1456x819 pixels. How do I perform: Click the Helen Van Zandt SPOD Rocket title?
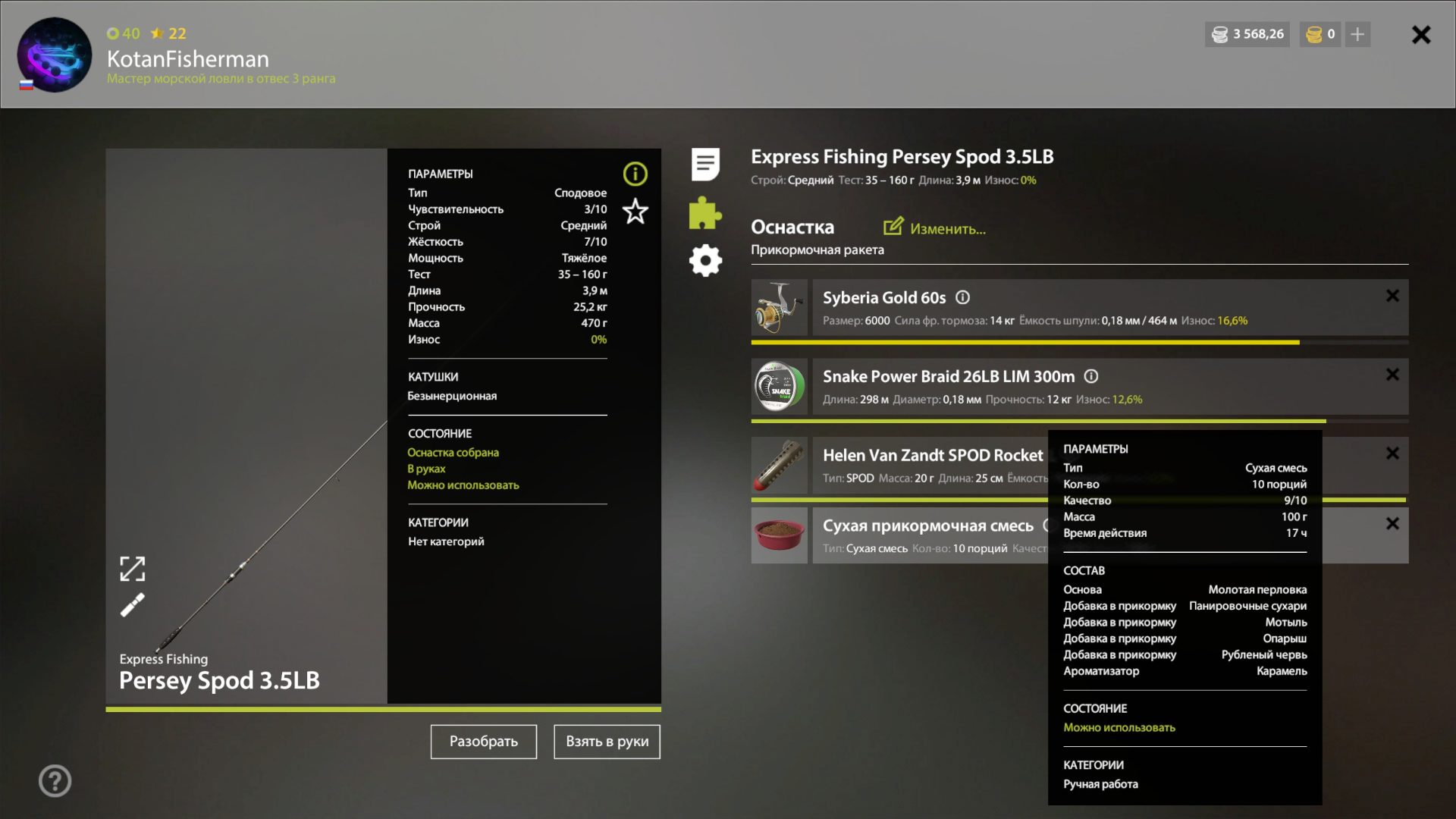point(933,455)
